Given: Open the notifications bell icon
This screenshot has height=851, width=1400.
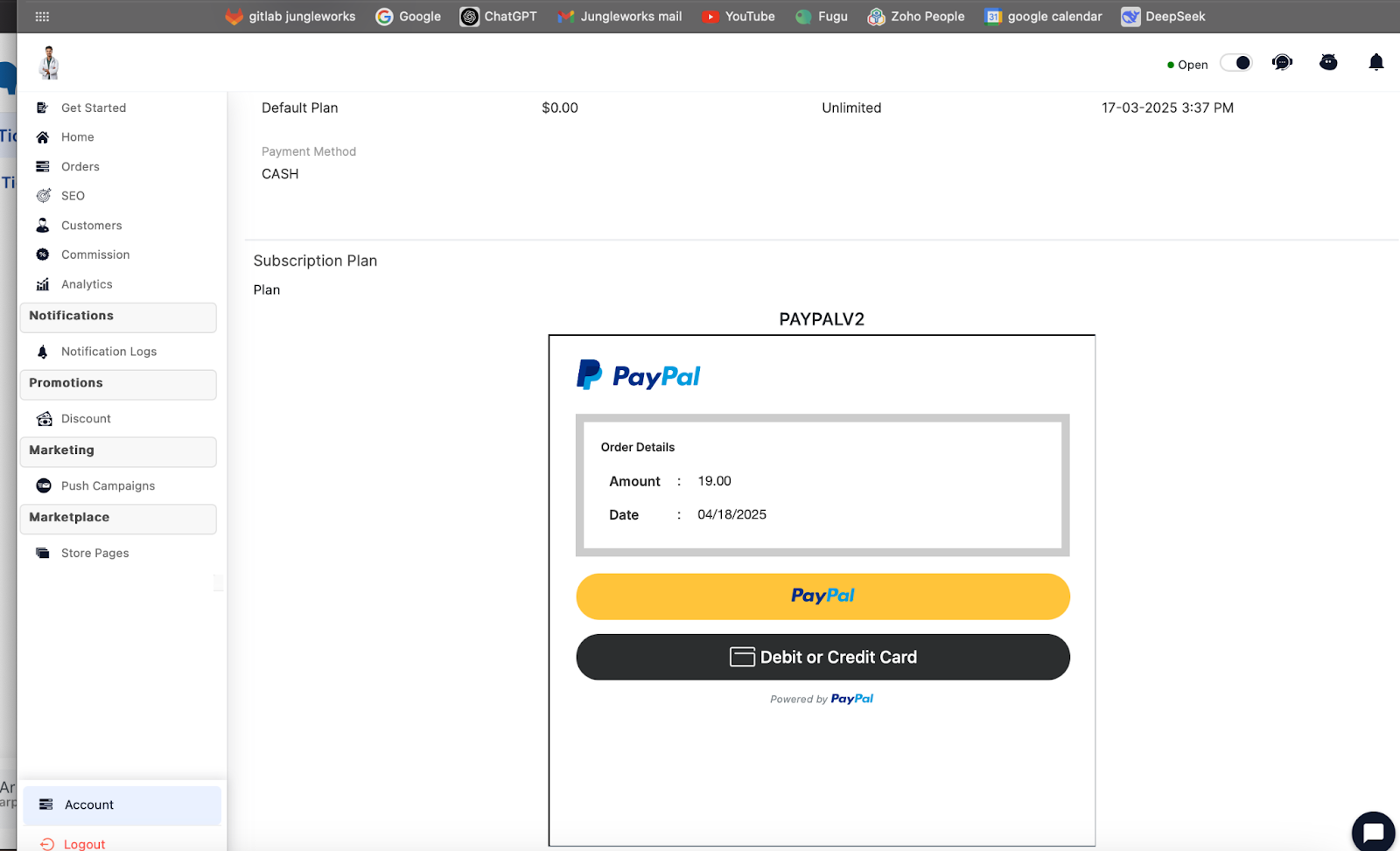Looking at the screenshot, I should (1376, 62).
